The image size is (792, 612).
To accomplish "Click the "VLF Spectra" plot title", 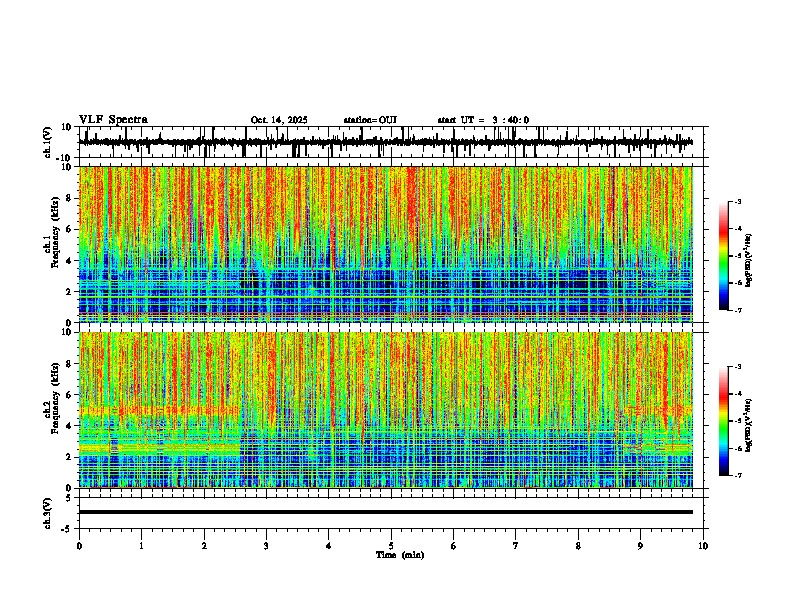I will click(x=113, y=119).
